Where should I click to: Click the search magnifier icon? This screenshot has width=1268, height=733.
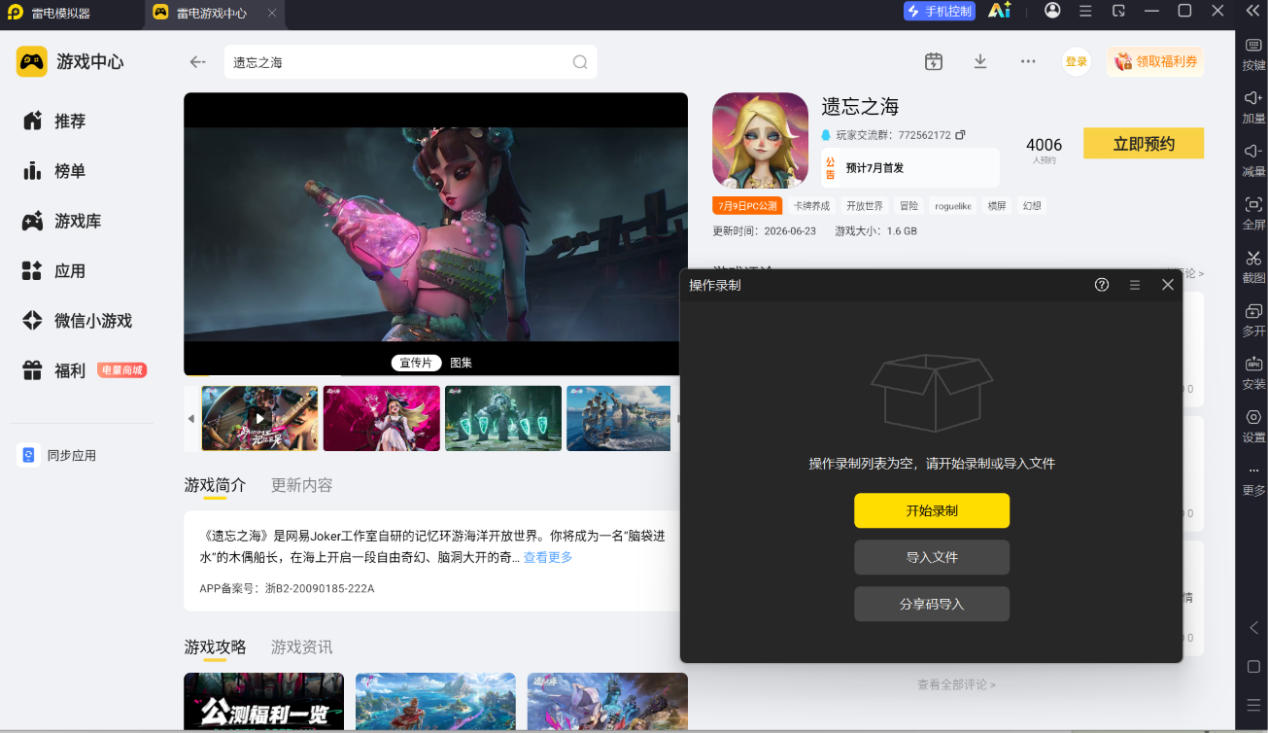[580, 62]
